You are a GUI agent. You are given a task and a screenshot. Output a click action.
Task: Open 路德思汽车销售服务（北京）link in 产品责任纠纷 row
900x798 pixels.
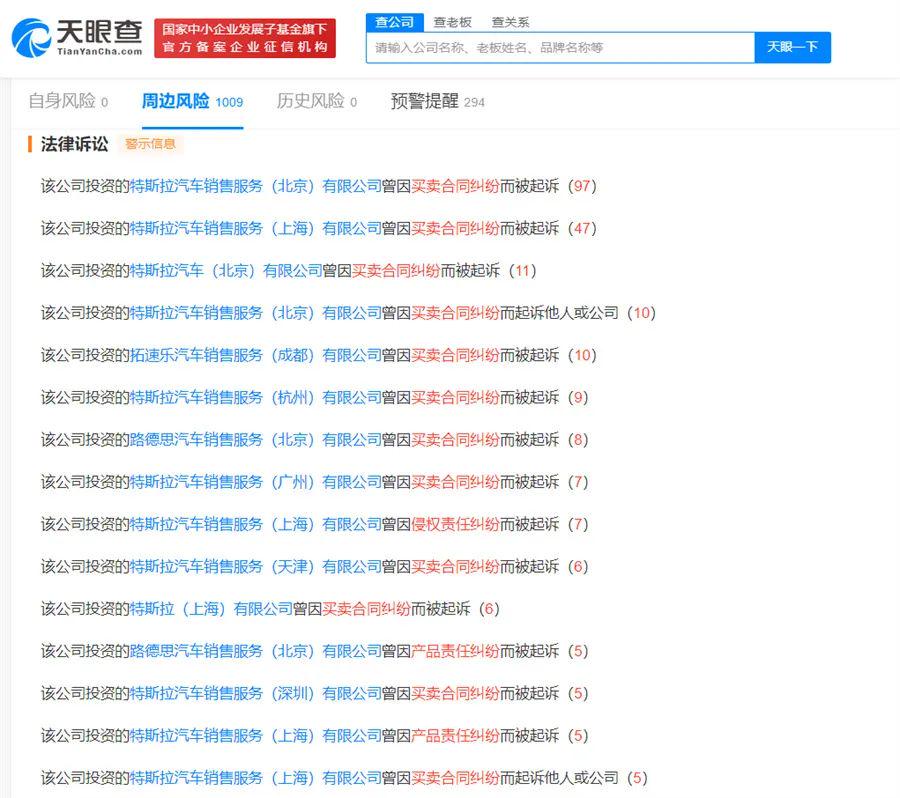click(255, 651)
